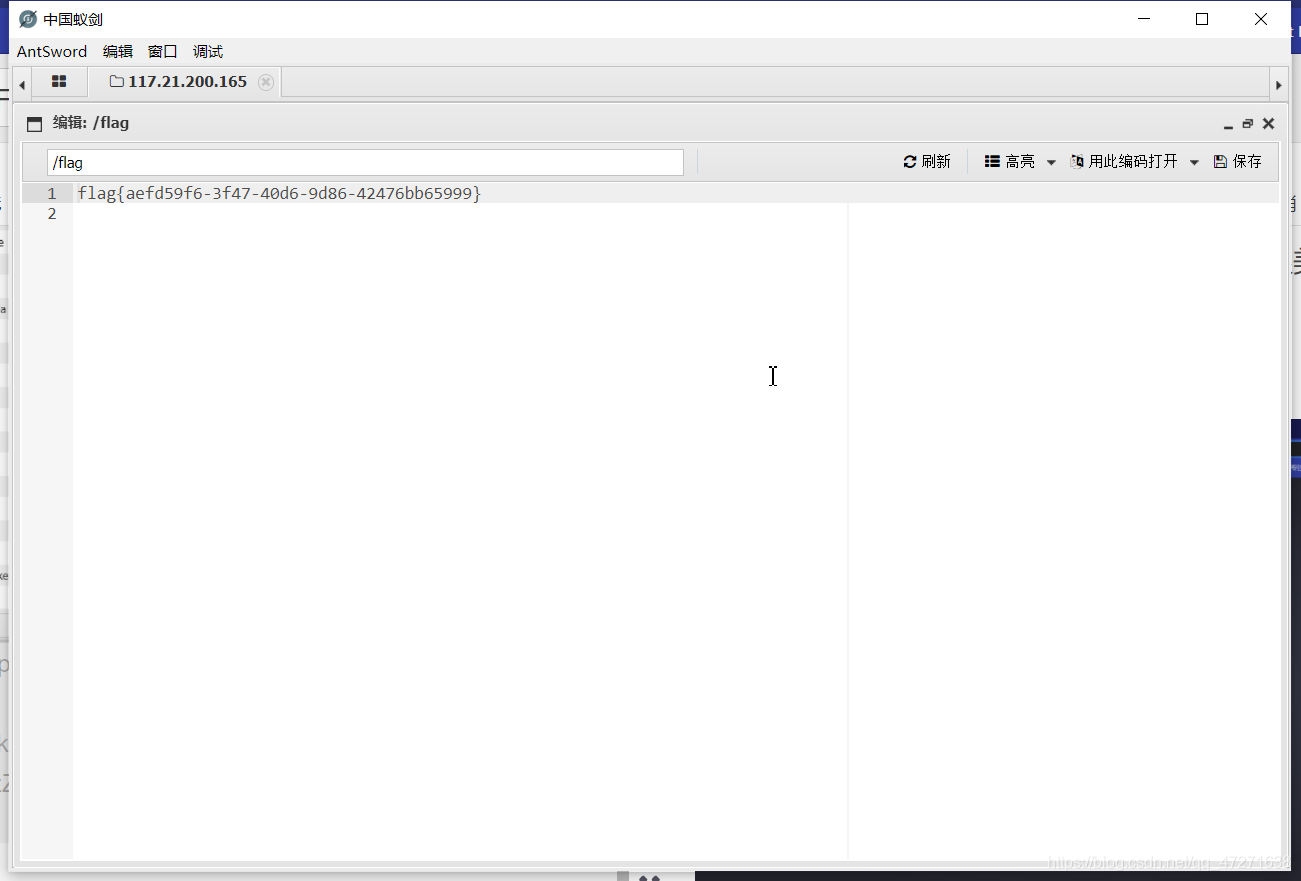
Task: Open the AntSword menu
Action: pyautogui.click(x=52, y=51)
